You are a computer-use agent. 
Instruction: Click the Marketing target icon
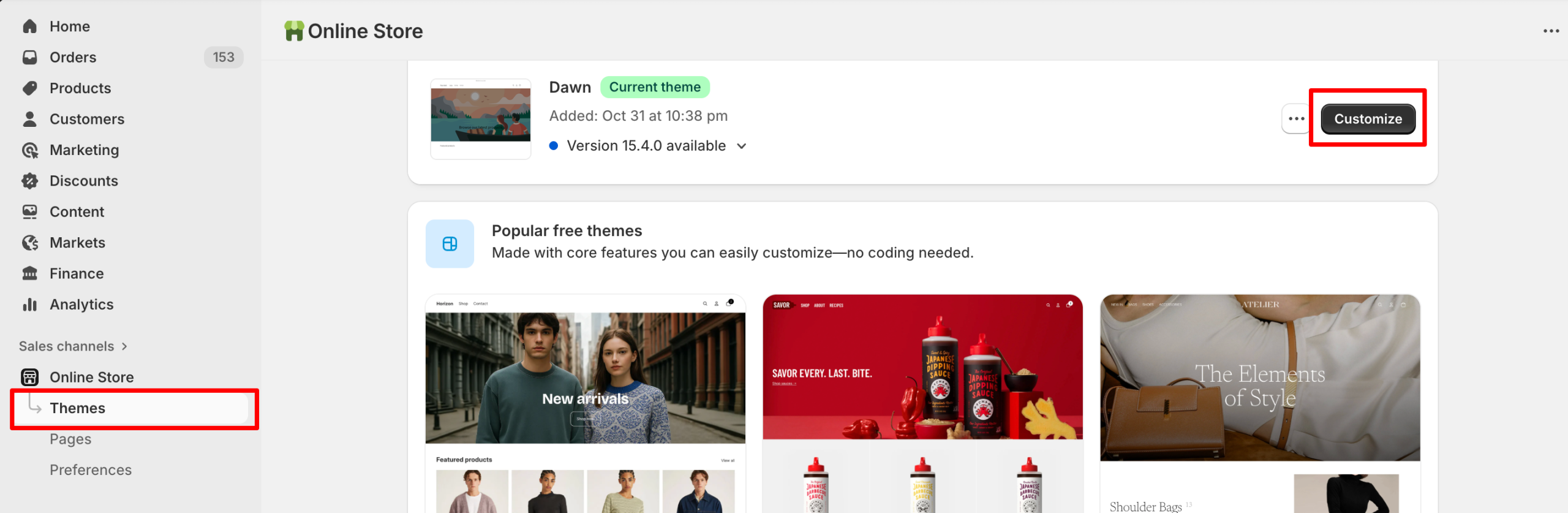click(x=29, y=150)
